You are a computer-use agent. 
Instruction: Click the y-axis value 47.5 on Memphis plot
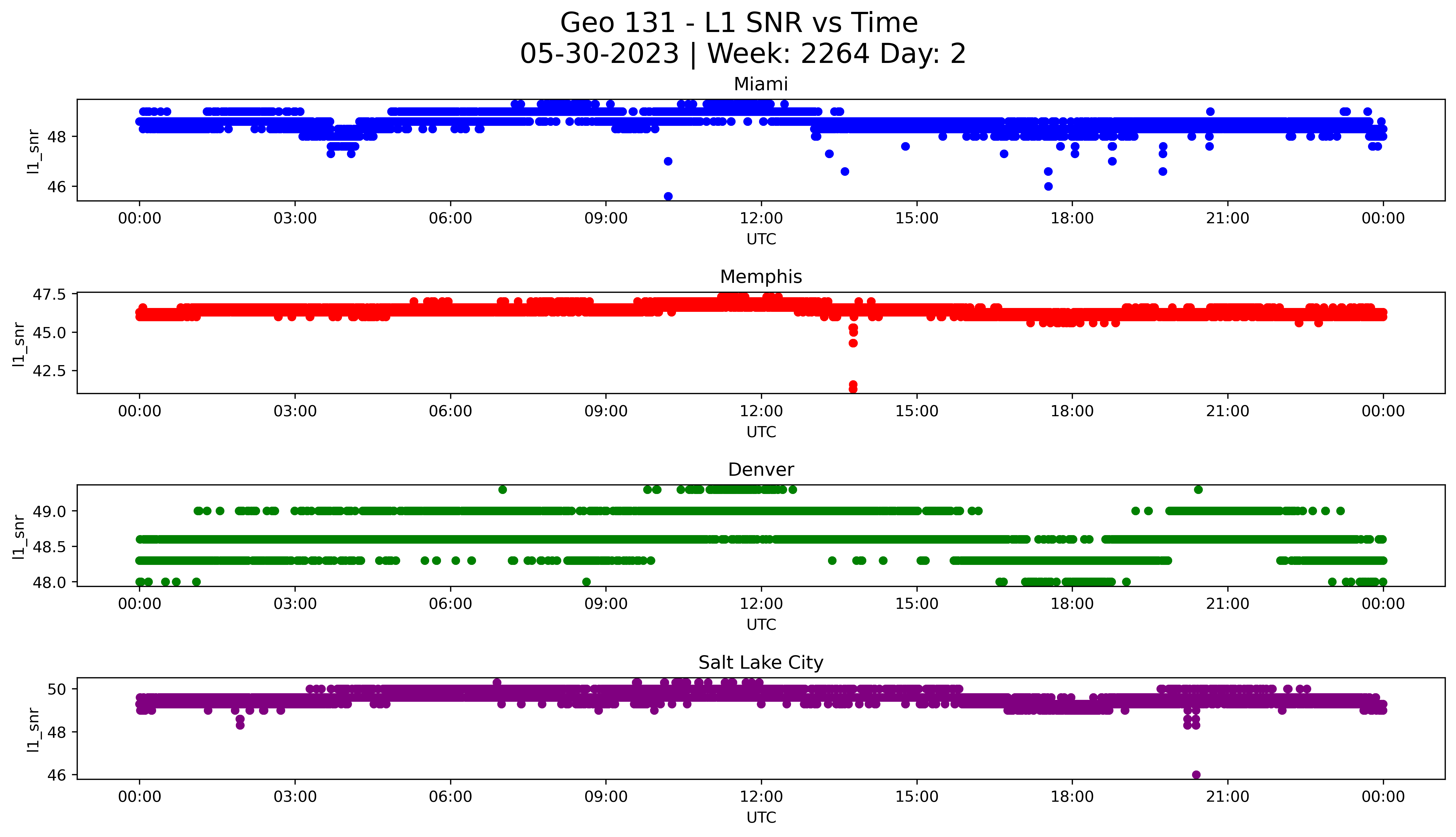tap(49, 294)
